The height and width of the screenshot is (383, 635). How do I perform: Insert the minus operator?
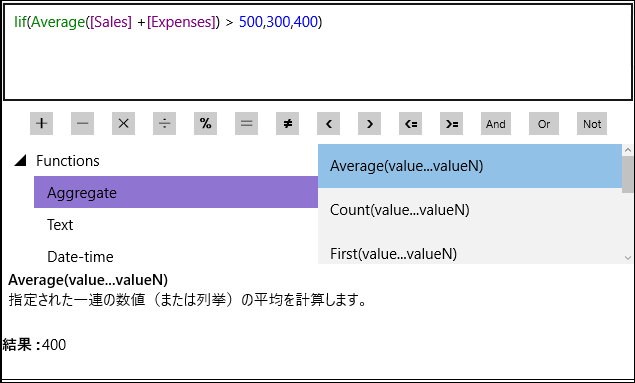coord(83,123)
